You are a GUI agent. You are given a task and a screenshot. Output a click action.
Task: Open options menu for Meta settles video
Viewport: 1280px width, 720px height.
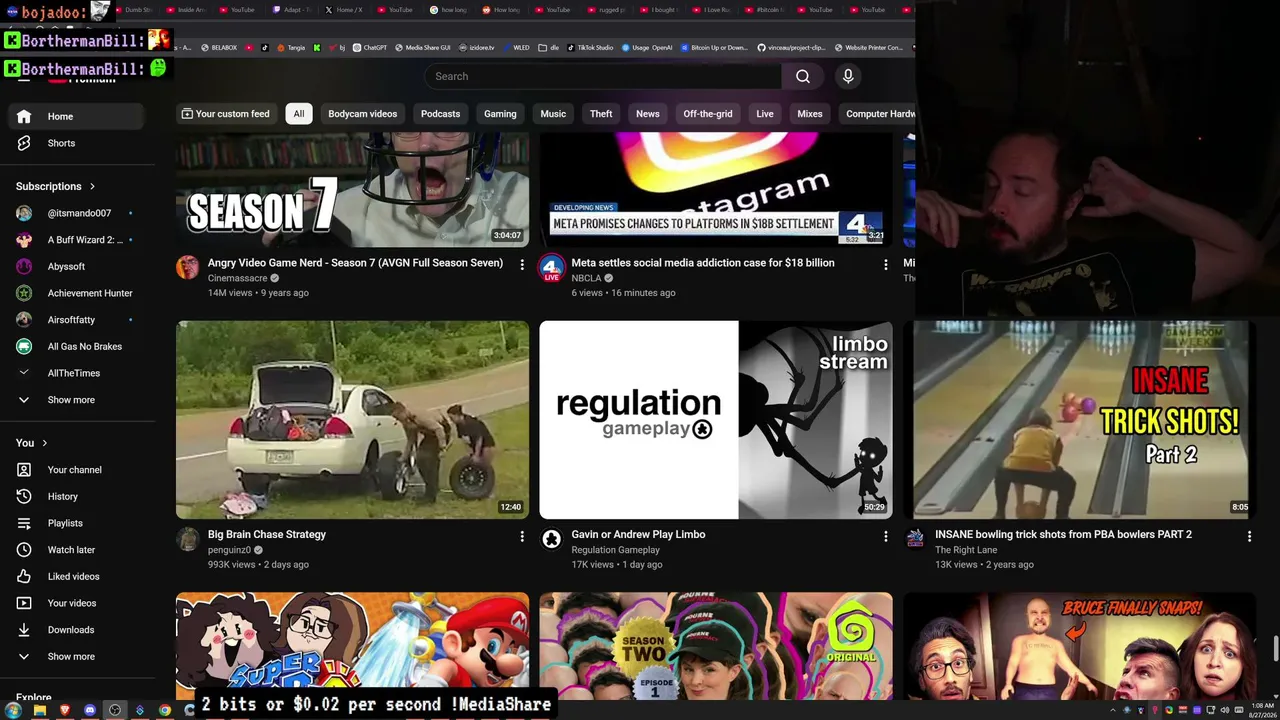point(885,264)
